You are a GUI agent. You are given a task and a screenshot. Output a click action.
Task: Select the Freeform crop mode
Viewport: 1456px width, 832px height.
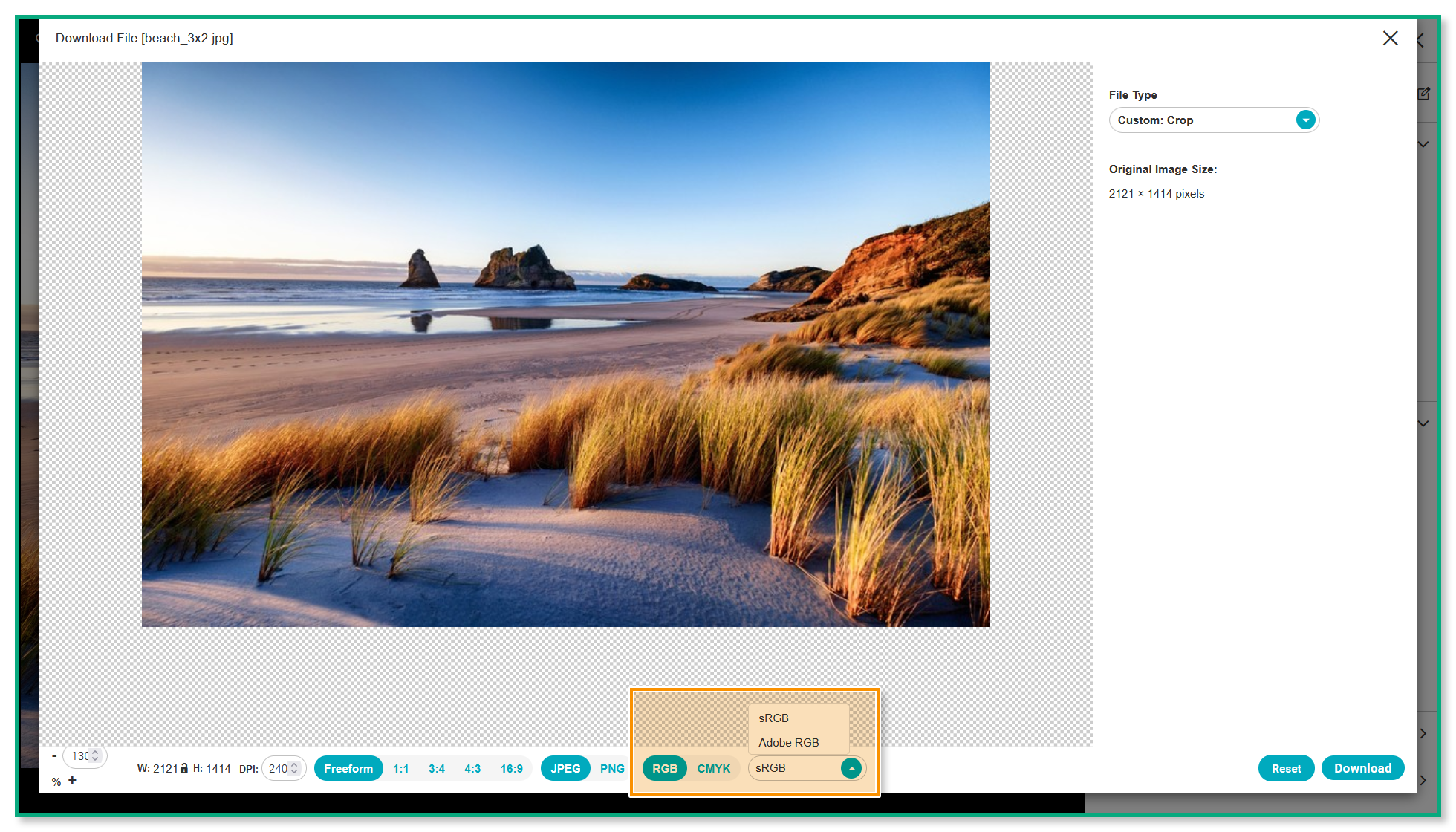tap(348, 768)
